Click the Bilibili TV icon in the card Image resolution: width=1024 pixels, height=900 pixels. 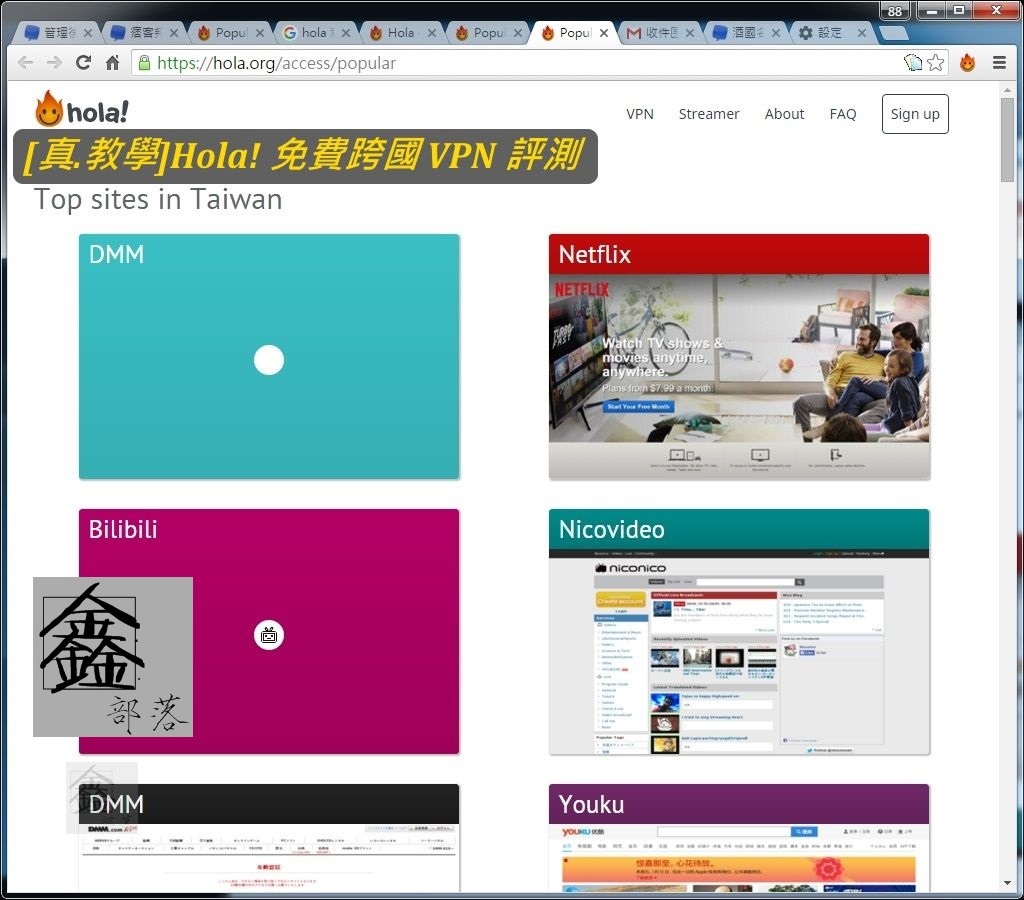[268, 635]
